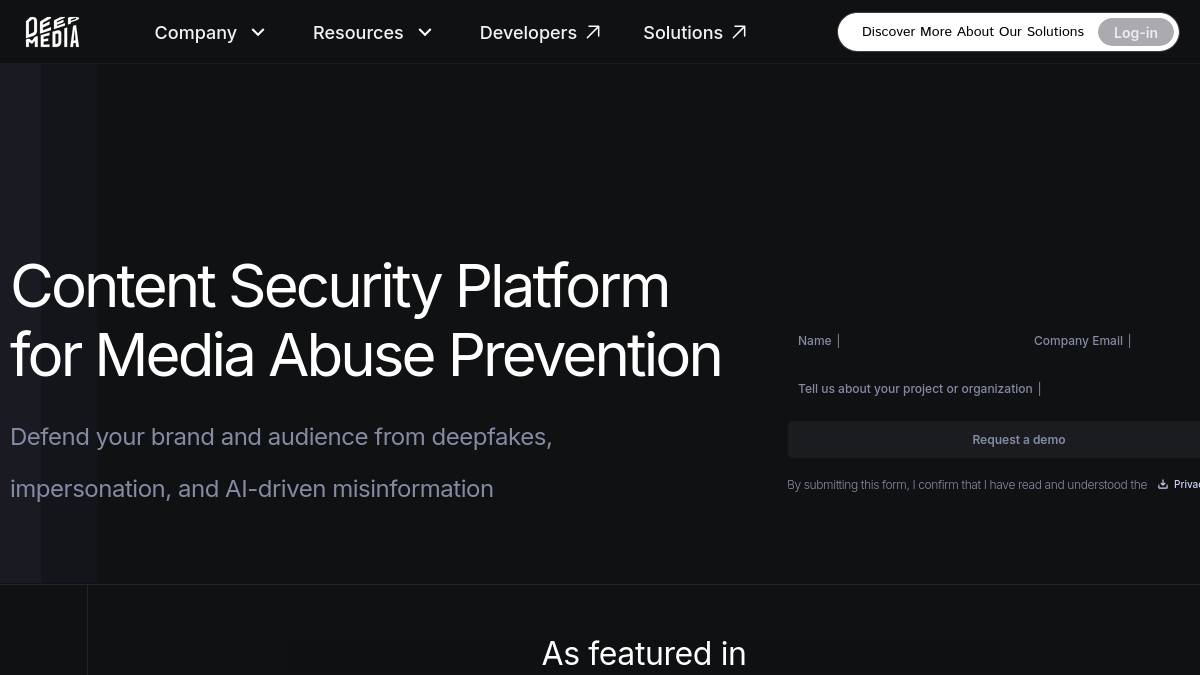Open the Company menu

(x=196, y=32)
